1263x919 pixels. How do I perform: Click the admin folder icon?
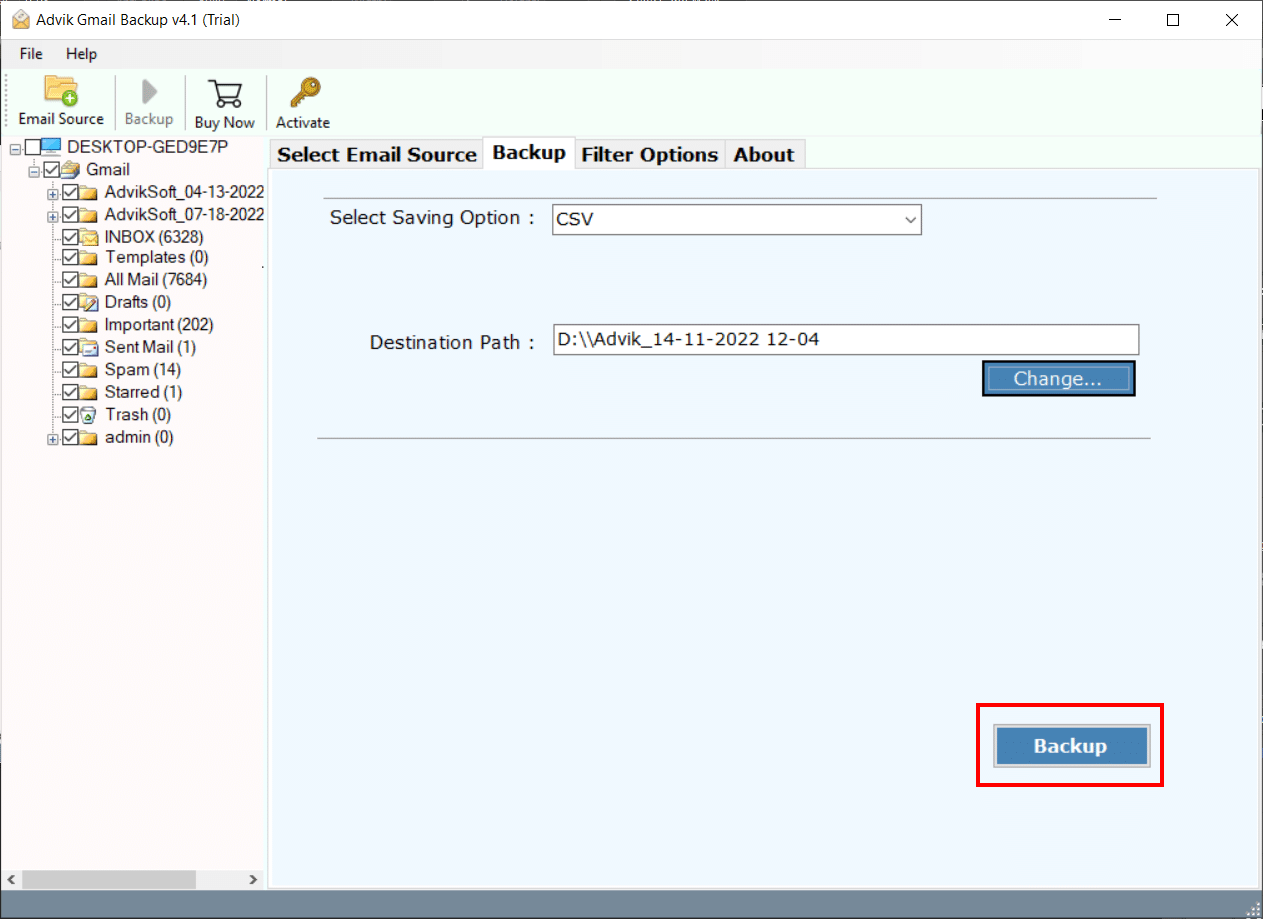[89, 437]
